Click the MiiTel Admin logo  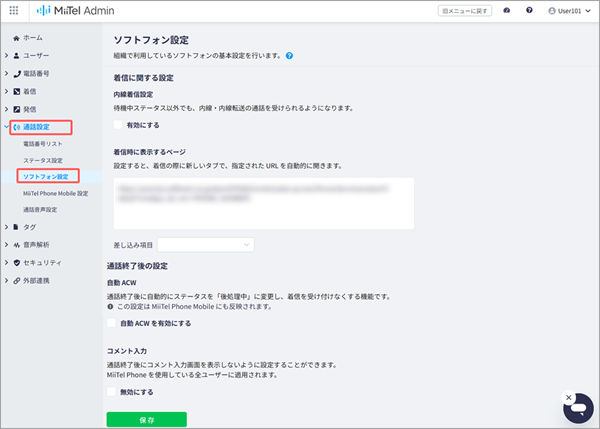75,11
